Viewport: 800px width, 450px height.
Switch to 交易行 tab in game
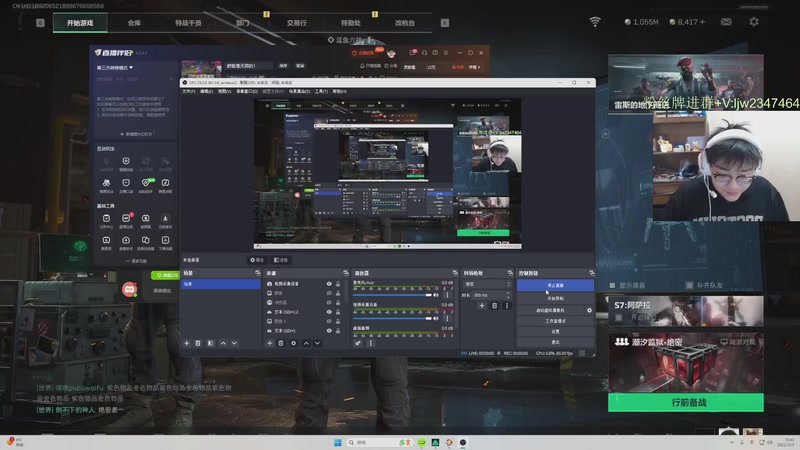click(296, 23)
